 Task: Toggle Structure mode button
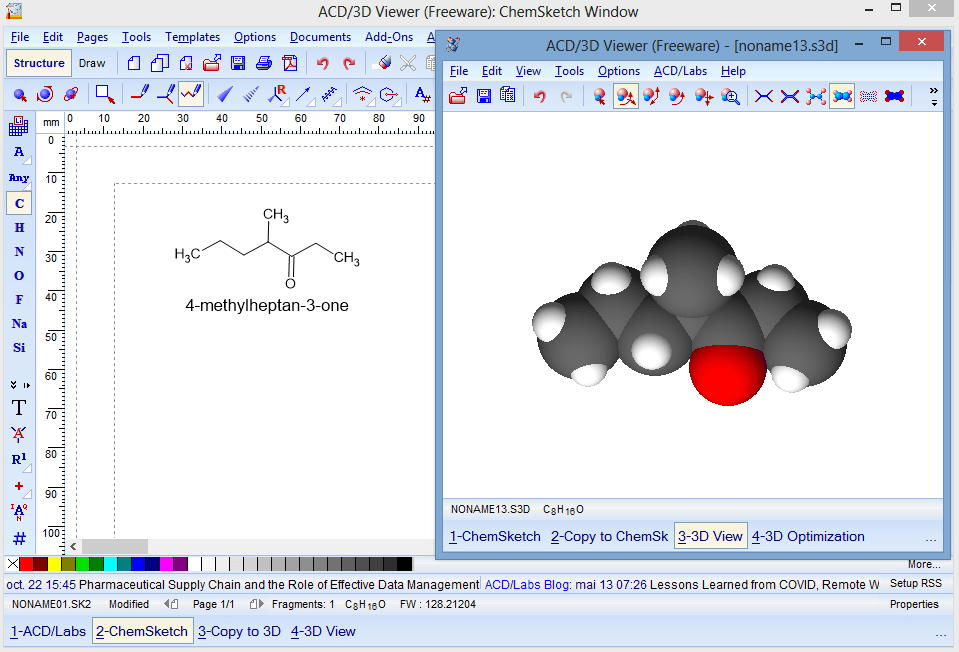coord(39,63)
